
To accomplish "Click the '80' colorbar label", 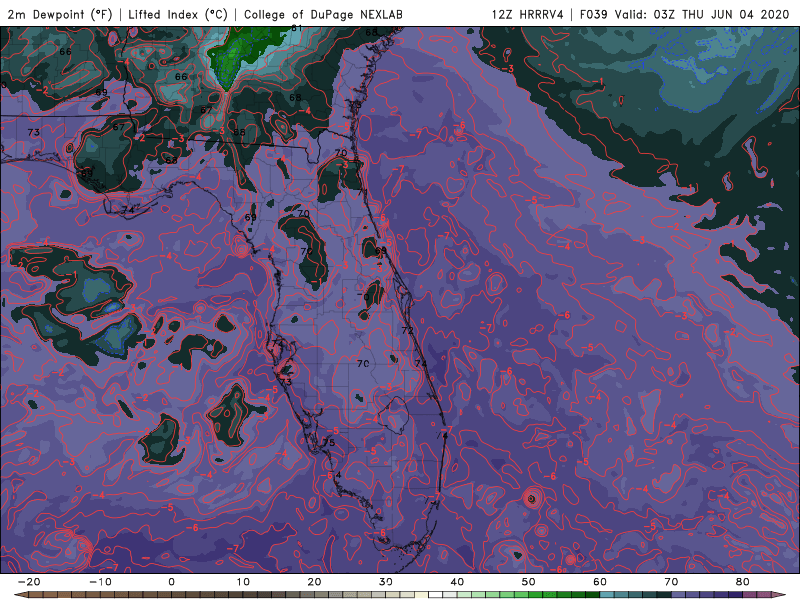I will [x=743, y=582].
